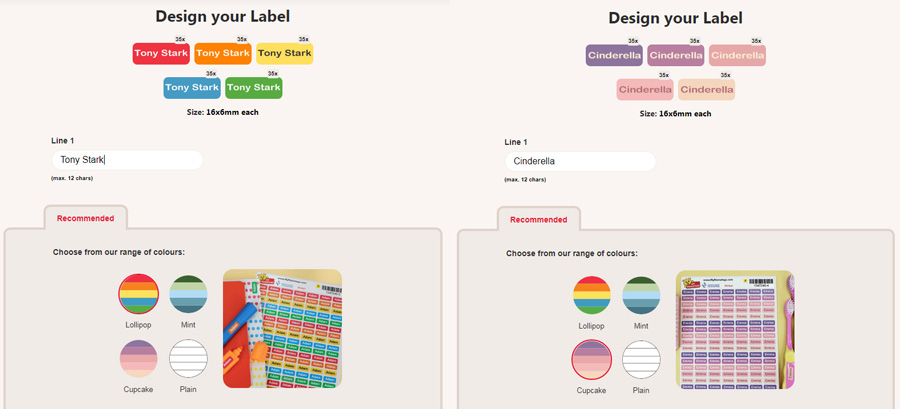Select Plain white swatch in Tony Stark panel

click(x=189, y=360)
